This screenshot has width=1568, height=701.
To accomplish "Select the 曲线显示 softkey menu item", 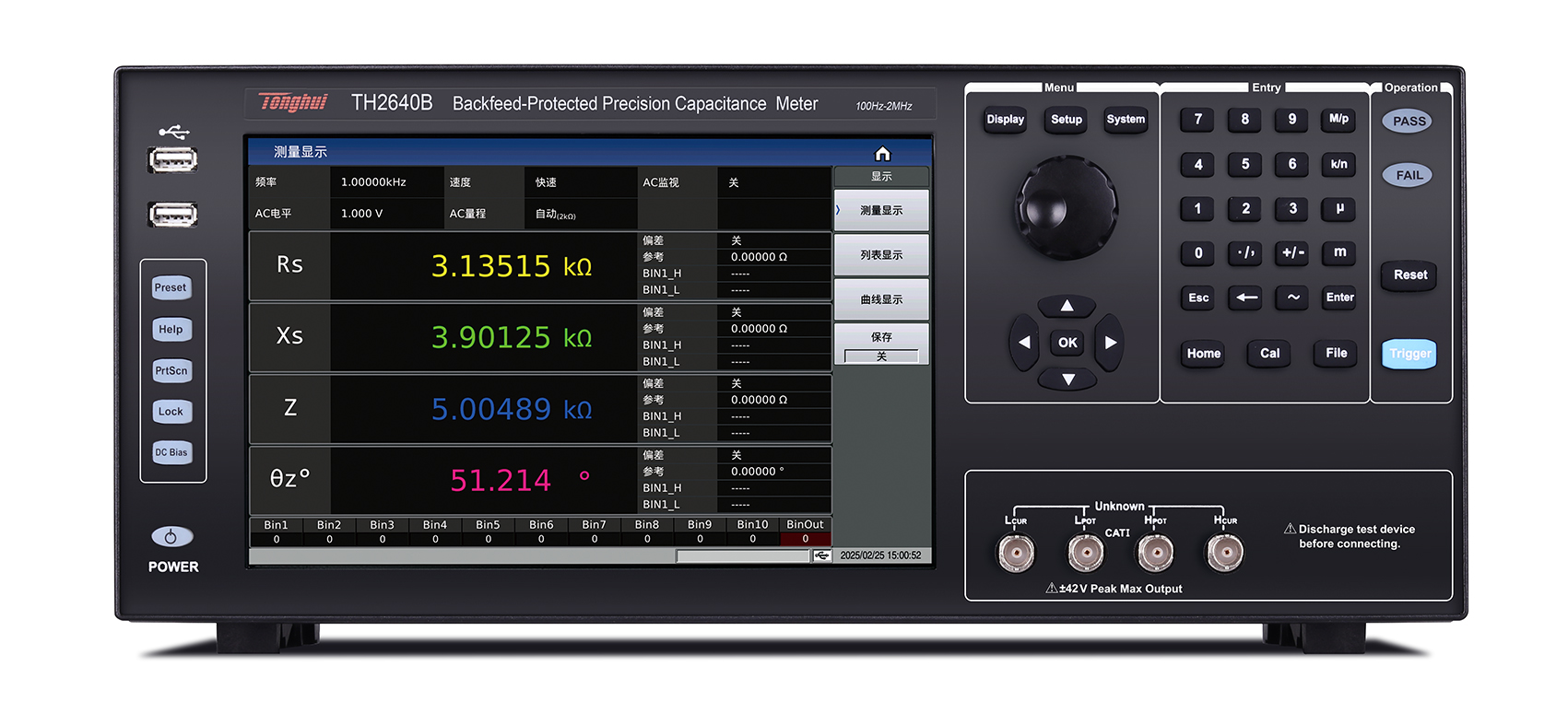I will [x=881, y=299].
